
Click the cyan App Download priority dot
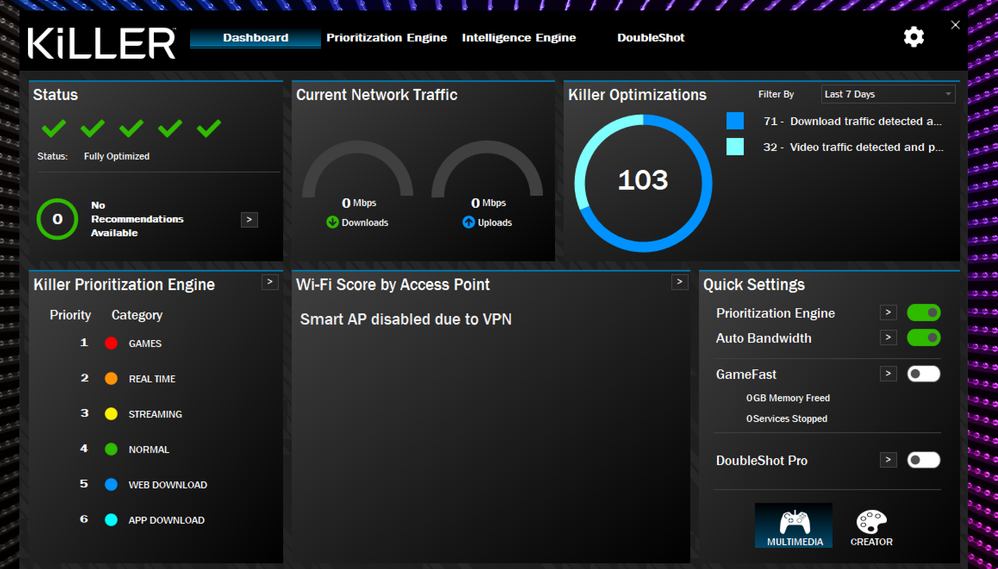pyautogui.click(x=111, y=520)
